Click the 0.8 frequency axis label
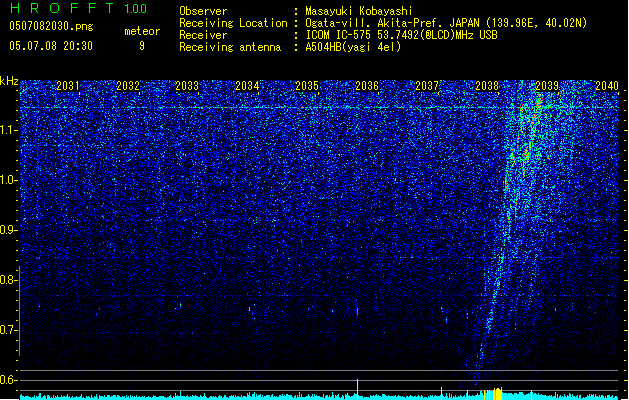Image resolution: width=629 pixels, height=400 pixels. (x=9, y=280)
